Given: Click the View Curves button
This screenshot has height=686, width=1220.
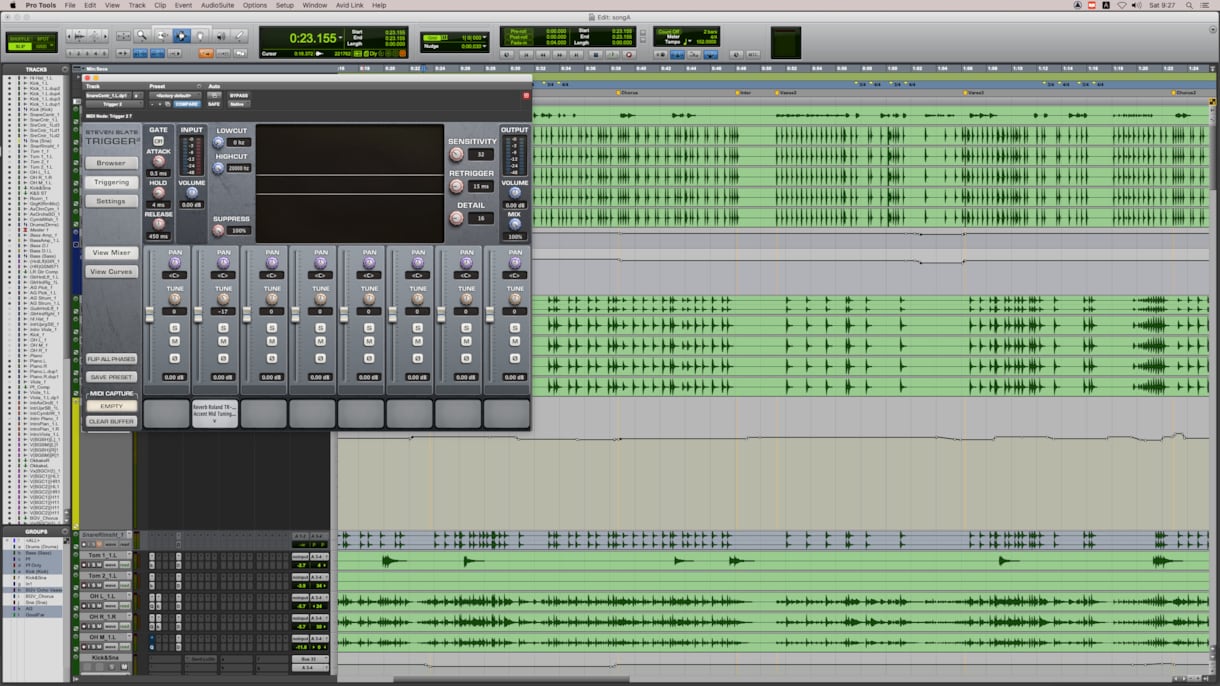Looking at the screenshot, I should click(111, 272).
